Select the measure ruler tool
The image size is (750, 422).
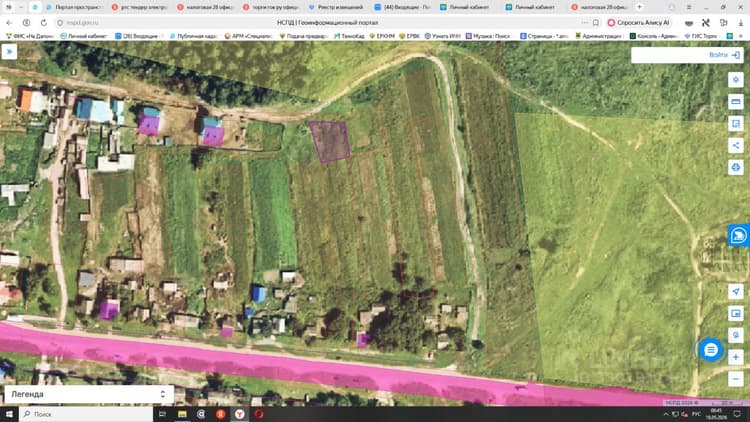pyautogui.click(x=736, y=101)
